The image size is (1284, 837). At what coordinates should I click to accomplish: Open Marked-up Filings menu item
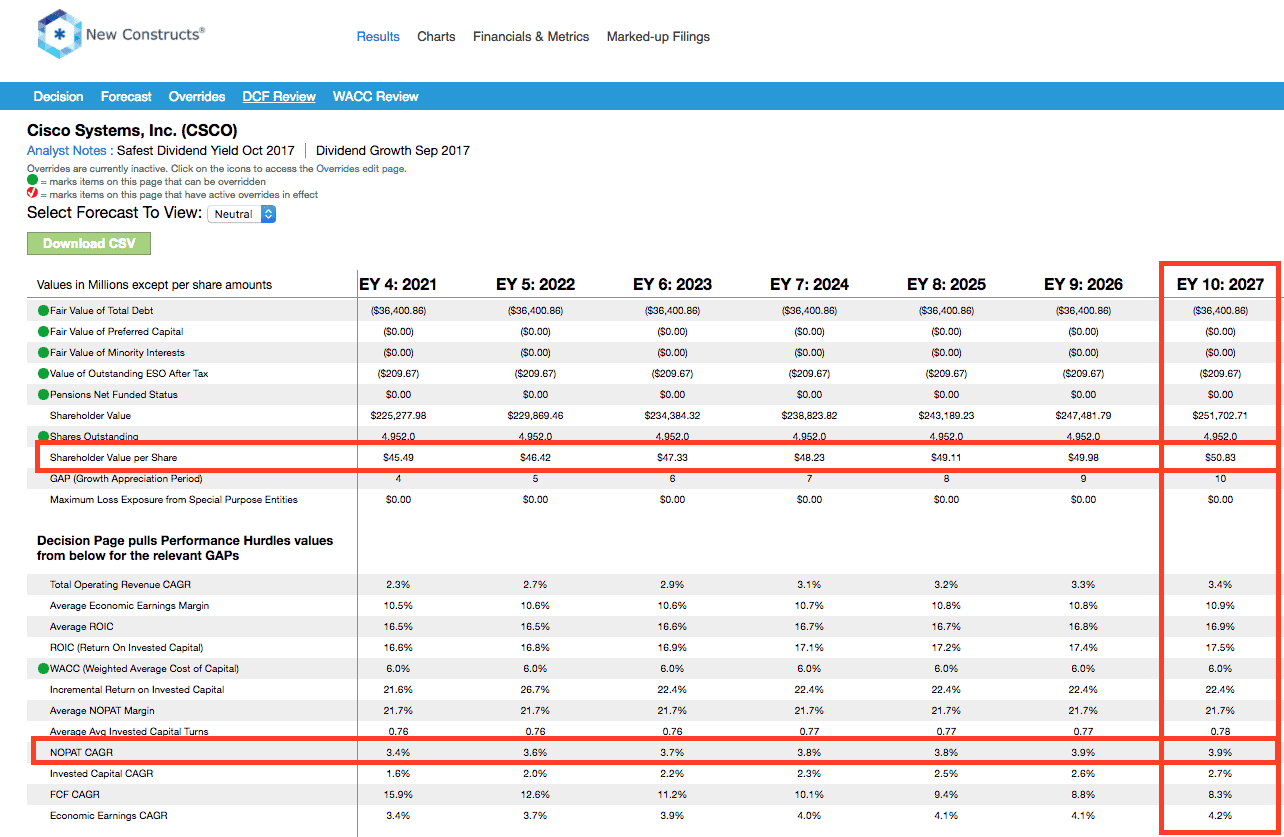pyautogui.click(x=658, y=36)
